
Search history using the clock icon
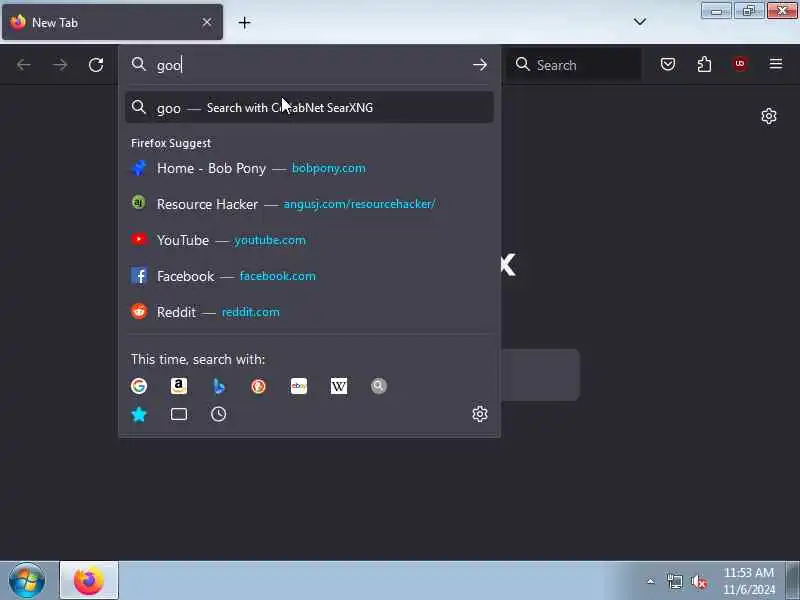(219, 414)
